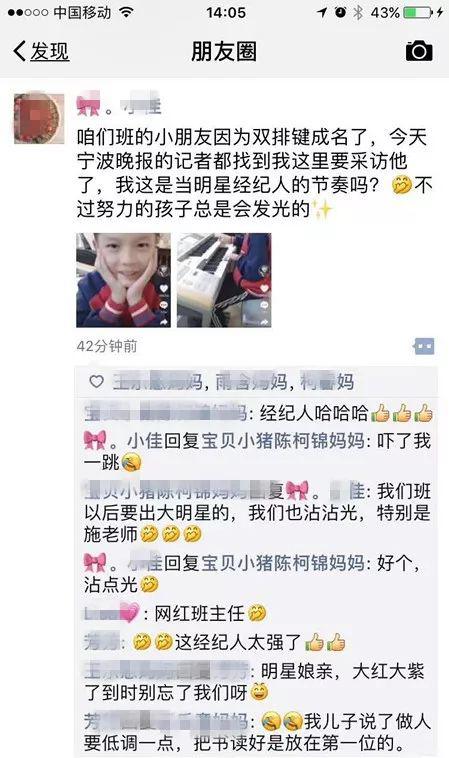Tap the share arrow on keyboard photo
The image size is (449, 758).
pos(264,321)
